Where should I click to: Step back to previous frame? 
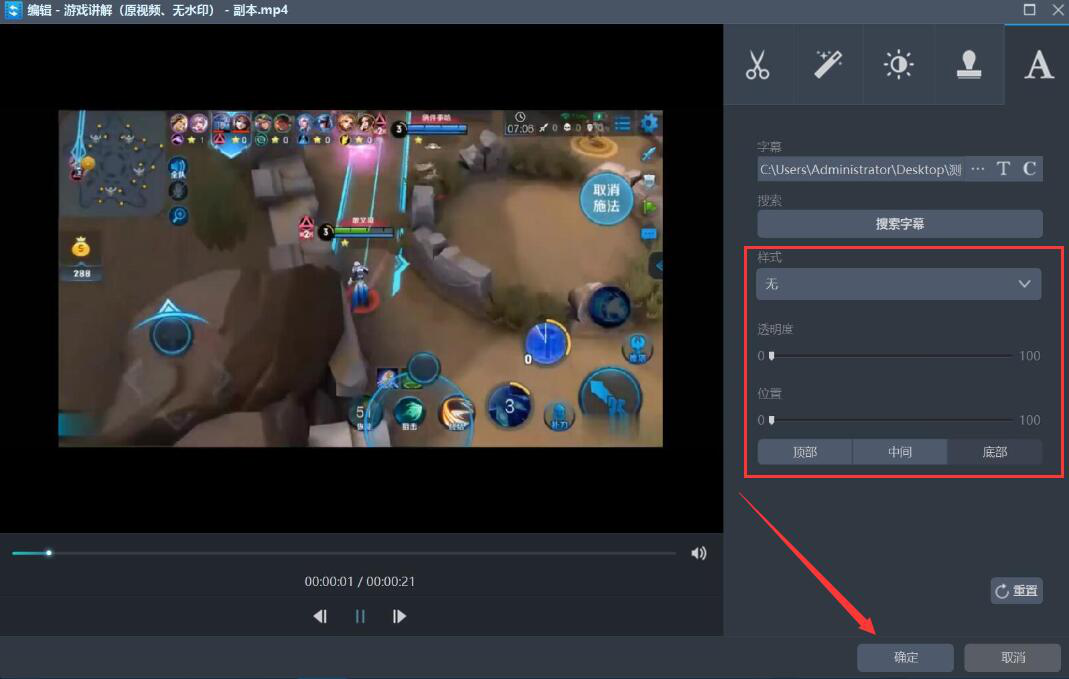[x=320, y=616]
